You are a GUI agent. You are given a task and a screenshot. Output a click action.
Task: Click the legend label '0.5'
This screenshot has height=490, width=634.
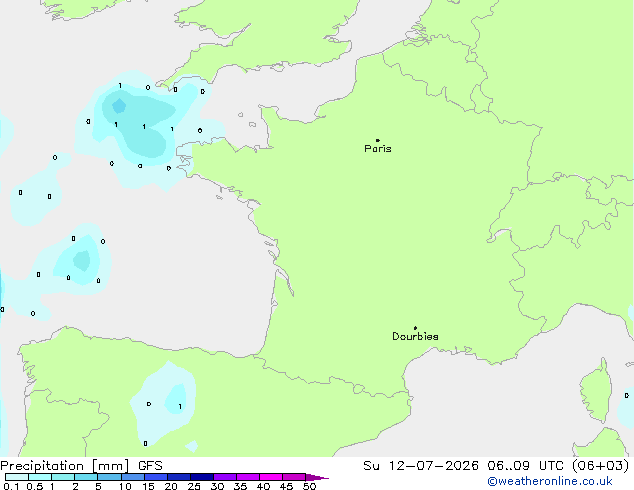(35, 486)
